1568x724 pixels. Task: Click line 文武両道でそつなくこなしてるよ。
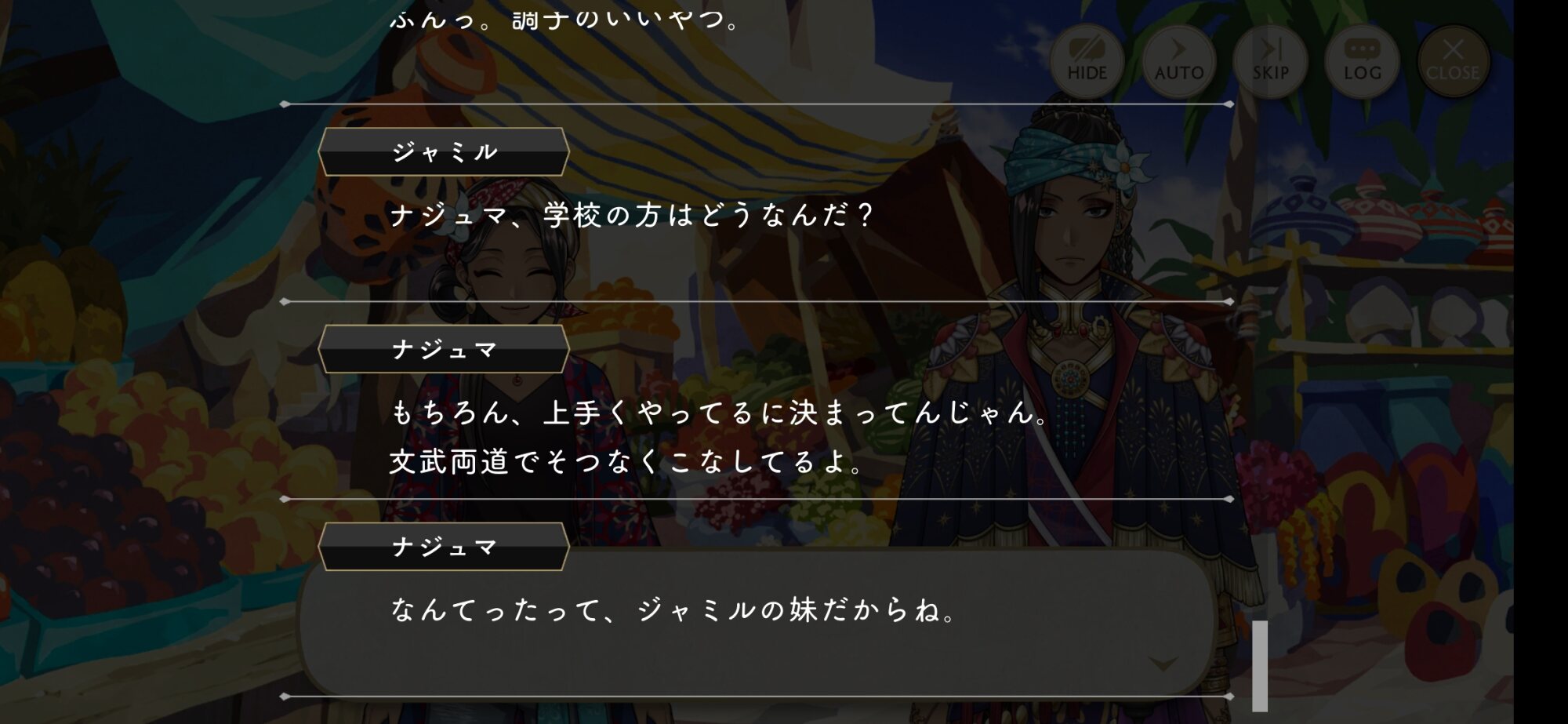tap(627, 461)
